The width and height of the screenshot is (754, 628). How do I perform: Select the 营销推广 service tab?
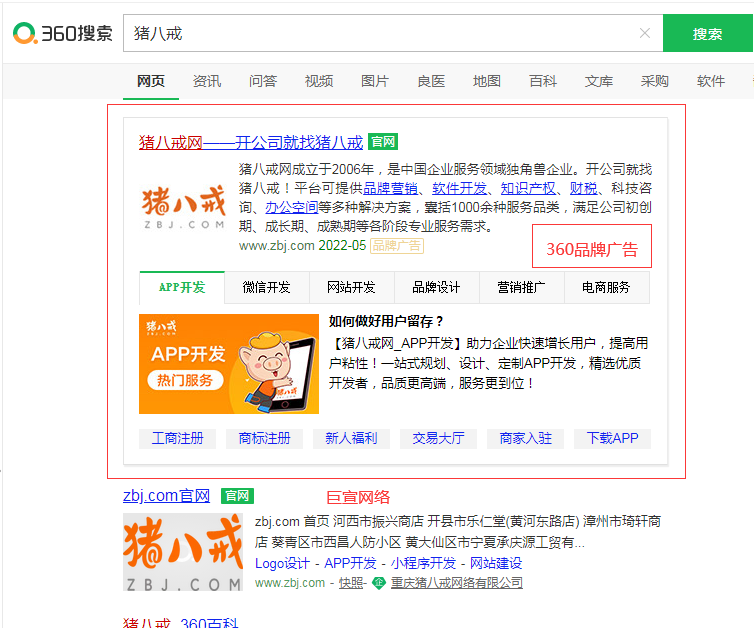tap(521, 288)
